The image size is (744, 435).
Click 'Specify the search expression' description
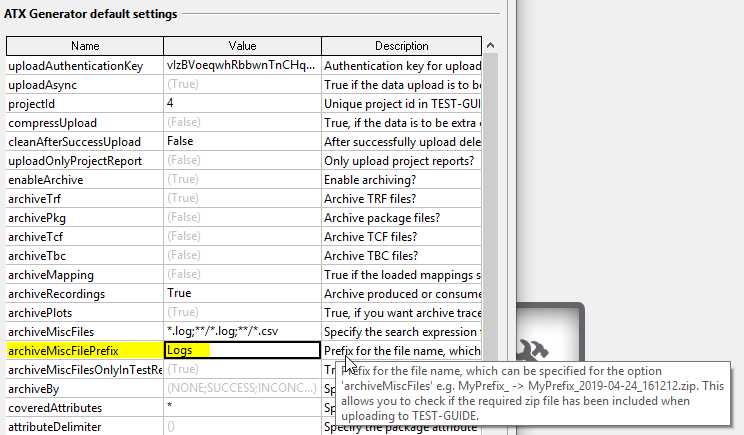(x=401, y=331)
